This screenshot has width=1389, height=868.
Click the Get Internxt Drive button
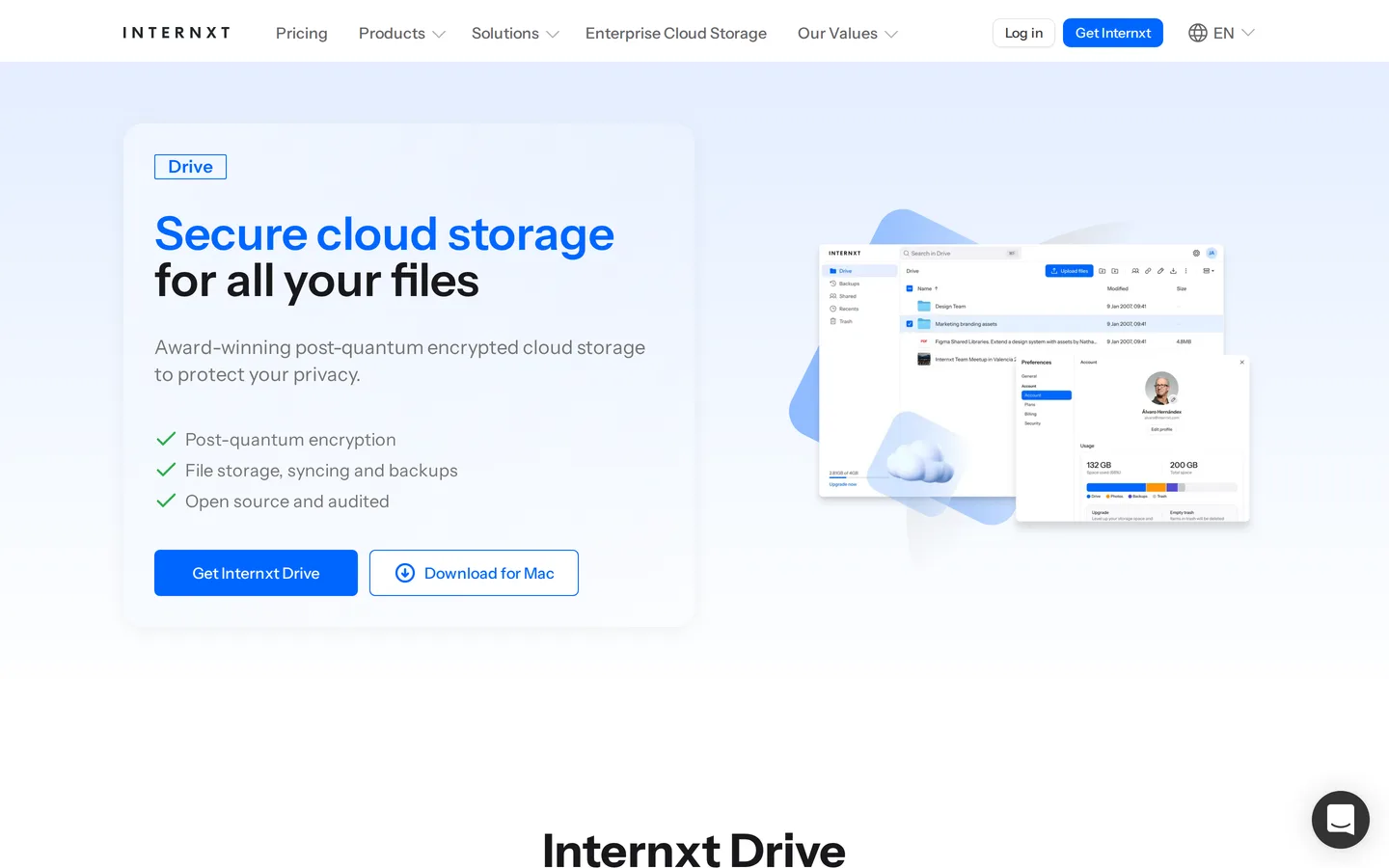point(256,573)
